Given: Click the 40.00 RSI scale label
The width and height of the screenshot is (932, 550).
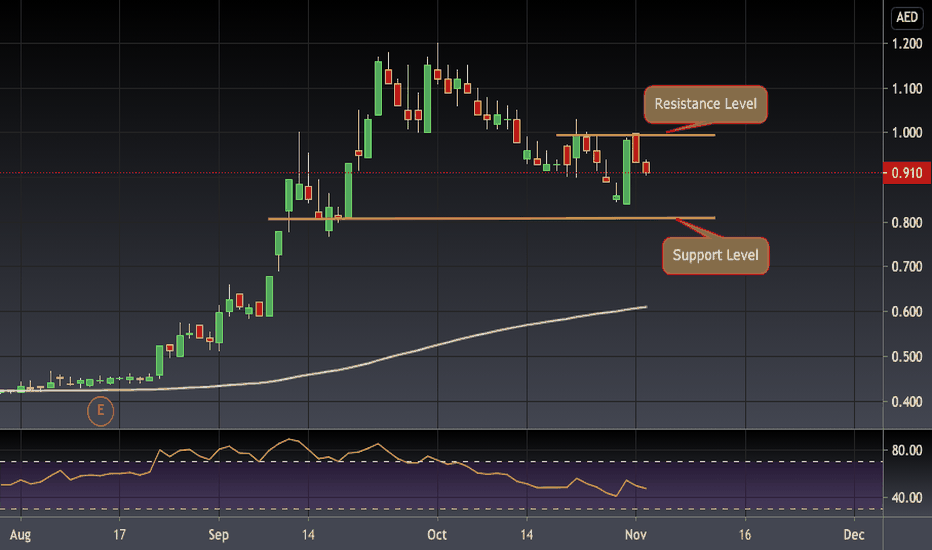Looking at the screenshot, I should pyautogui.click(x=907, y=498).
